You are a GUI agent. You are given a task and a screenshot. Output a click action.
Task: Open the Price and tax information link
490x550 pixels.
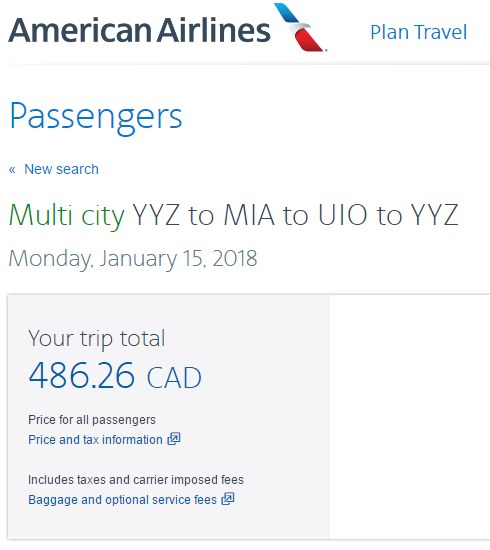coord(95,440)
